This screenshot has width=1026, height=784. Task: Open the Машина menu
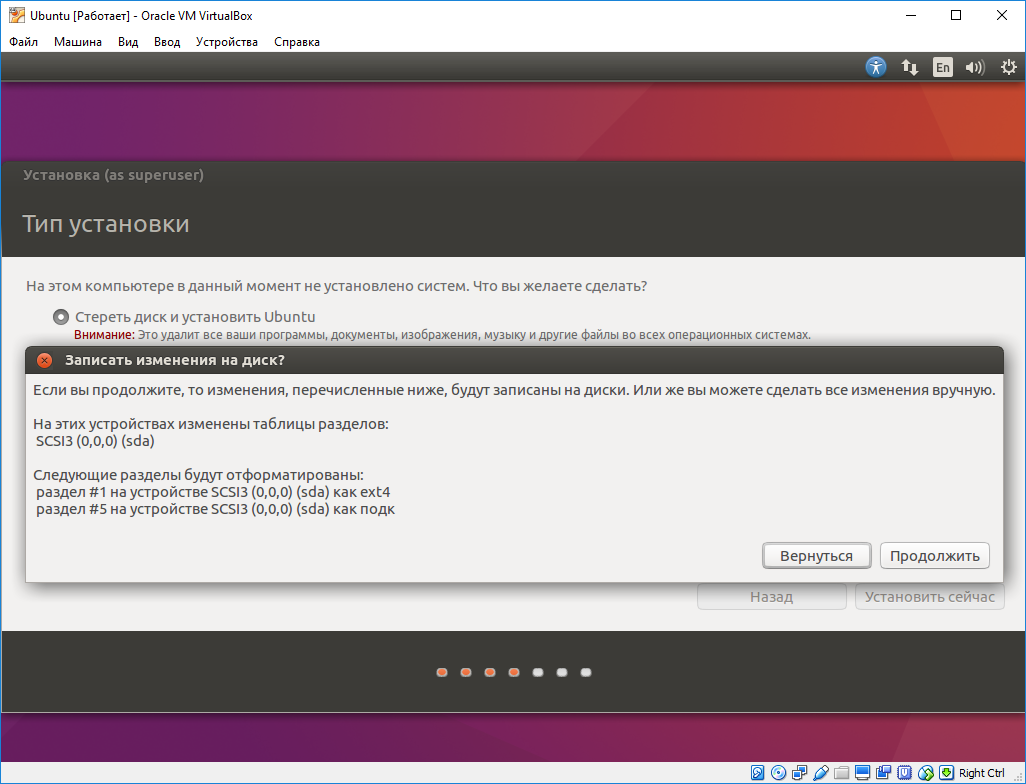pos(78,42)
